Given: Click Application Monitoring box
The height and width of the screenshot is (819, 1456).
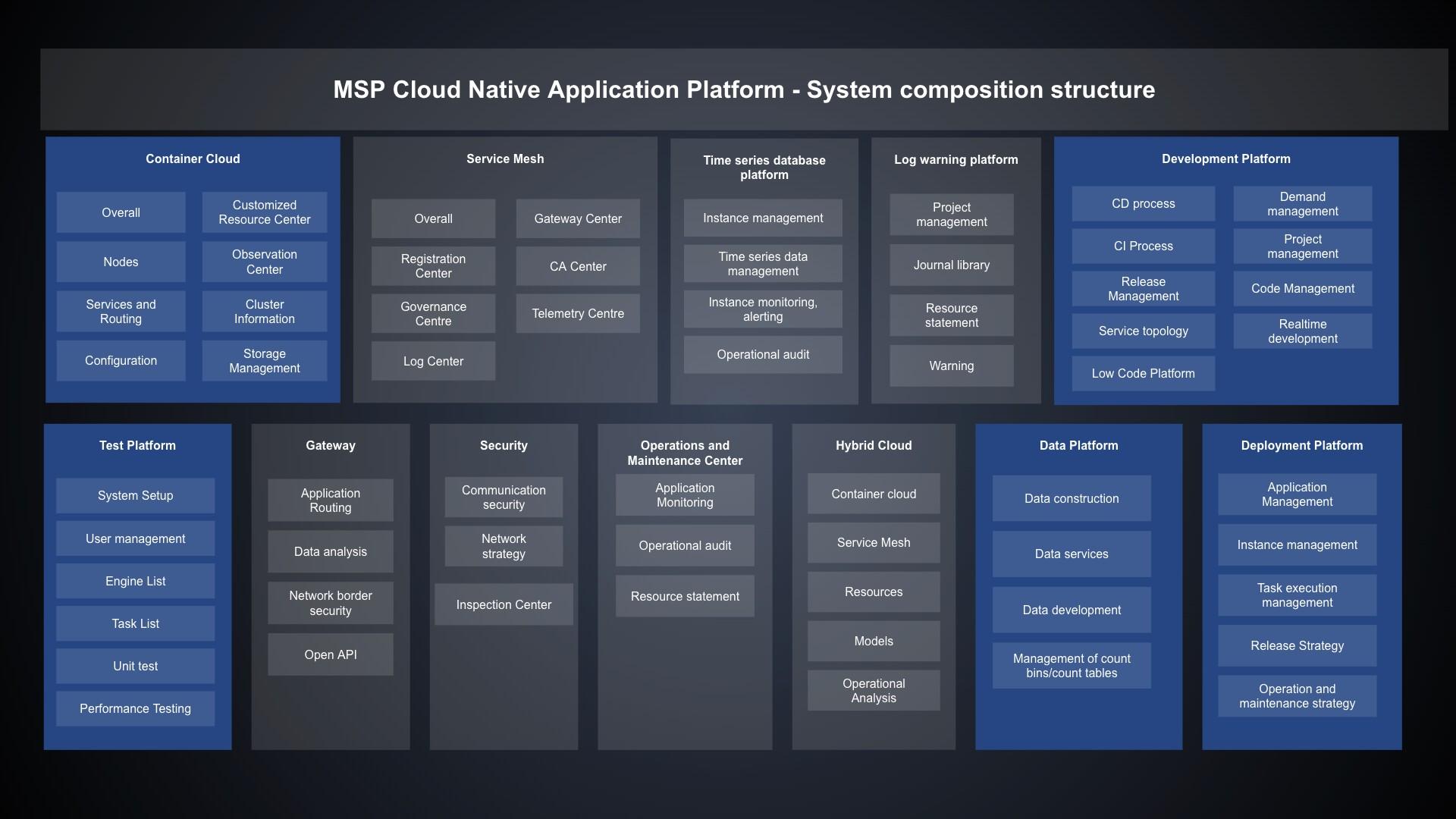Looking at the screenshot, I should click(x=684, y=495).
